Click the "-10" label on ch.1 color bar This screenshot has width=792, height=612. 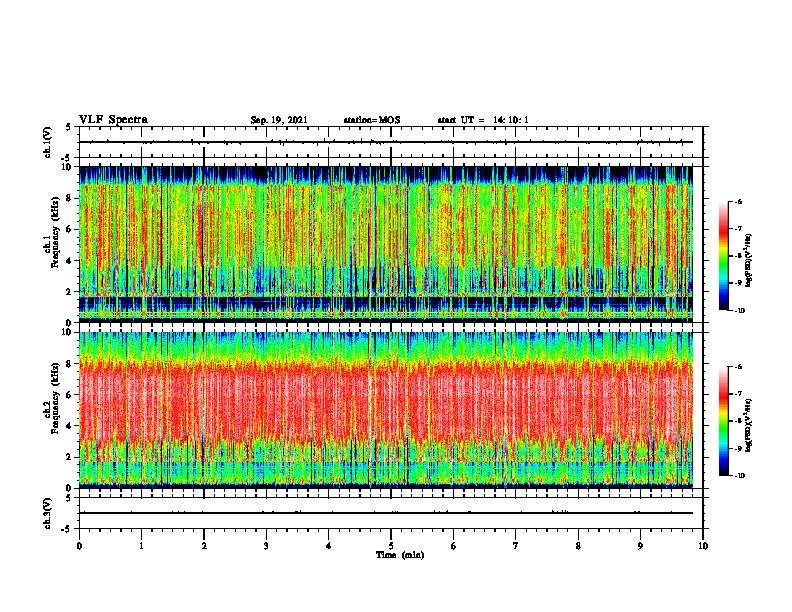[740, 311]
